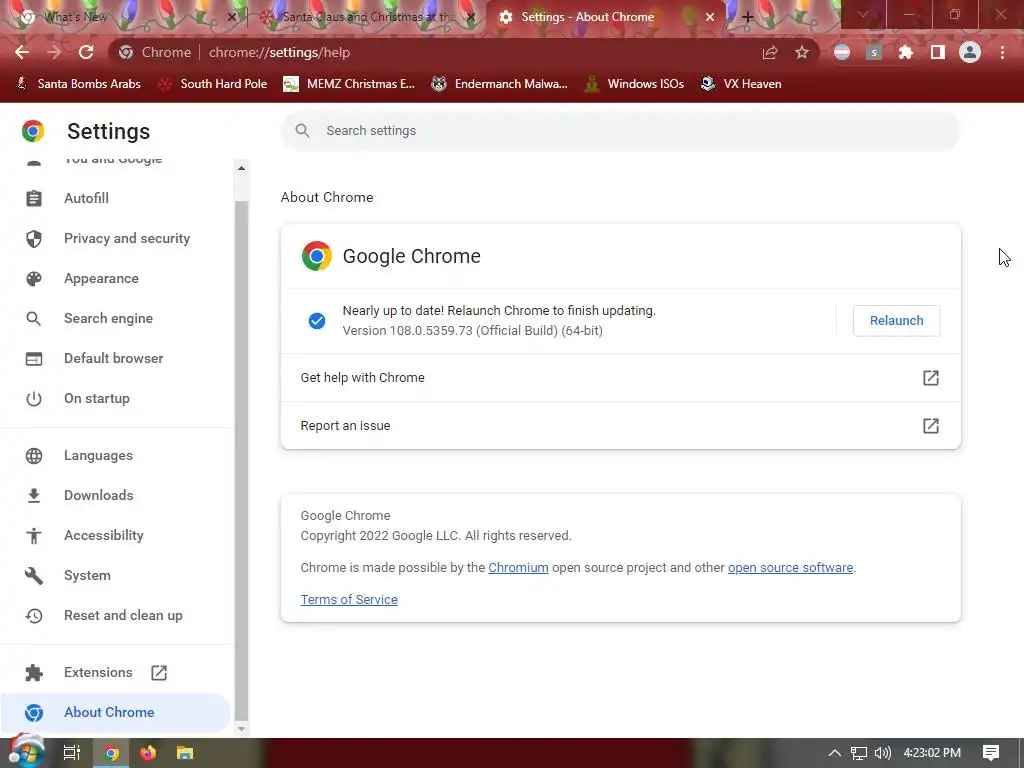Bookmark this page with the star icon
The image size is (1024, 768).
tap(802, 52)
